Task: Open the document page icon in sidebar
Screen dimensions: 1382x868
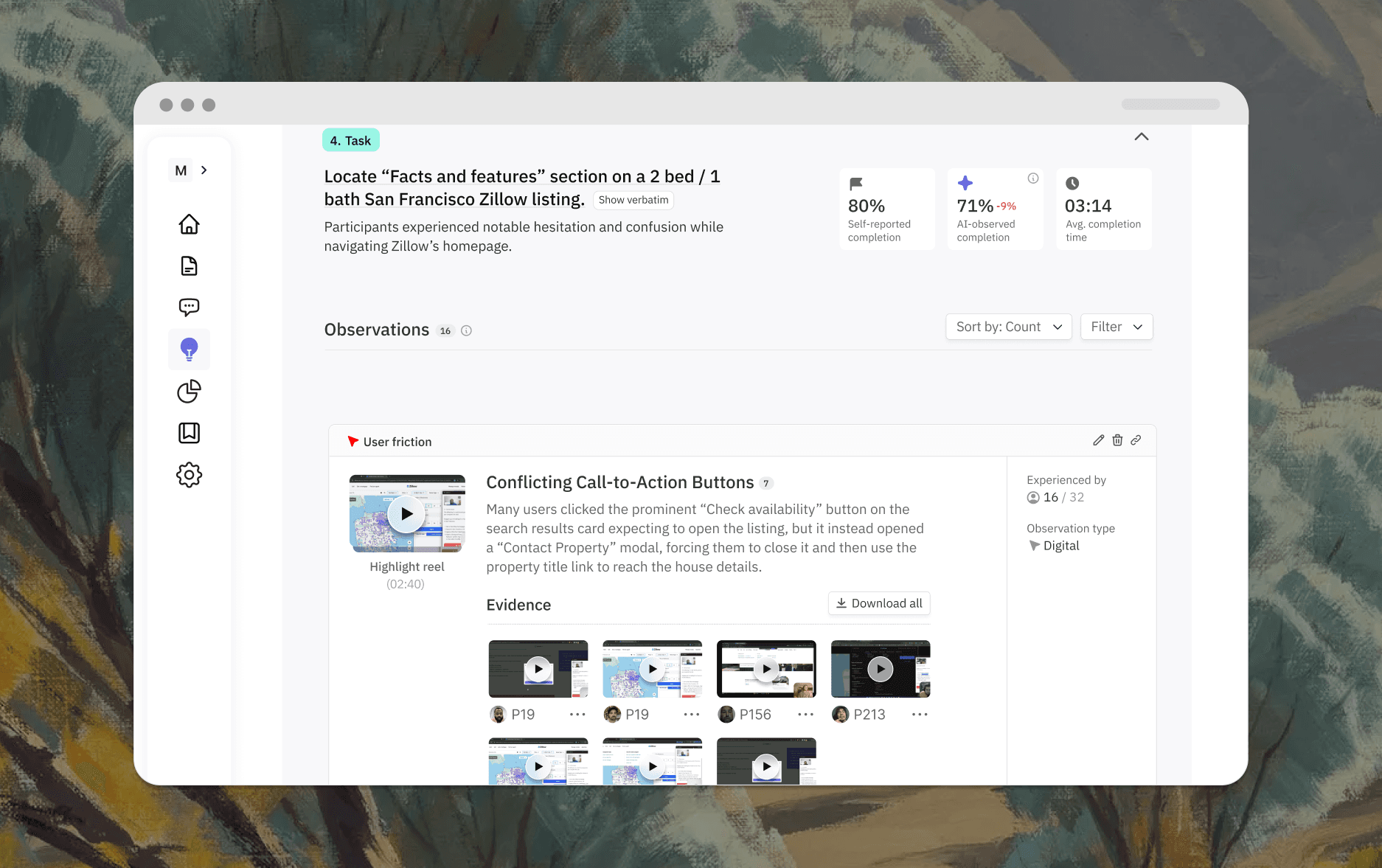Action: coord(189,265)
